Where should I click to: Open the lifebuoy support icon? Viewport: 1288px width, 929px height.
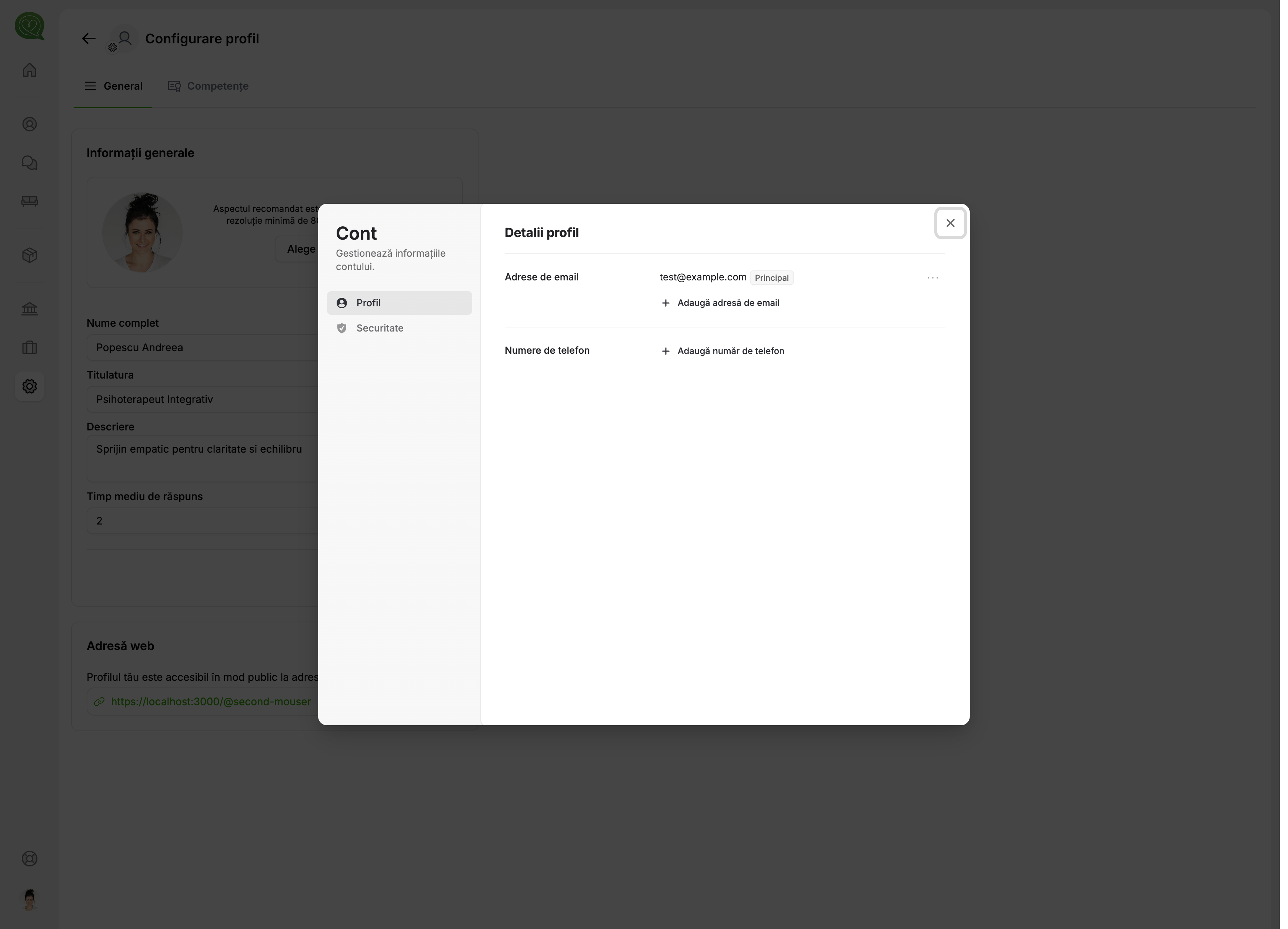[x=30, y=859]
